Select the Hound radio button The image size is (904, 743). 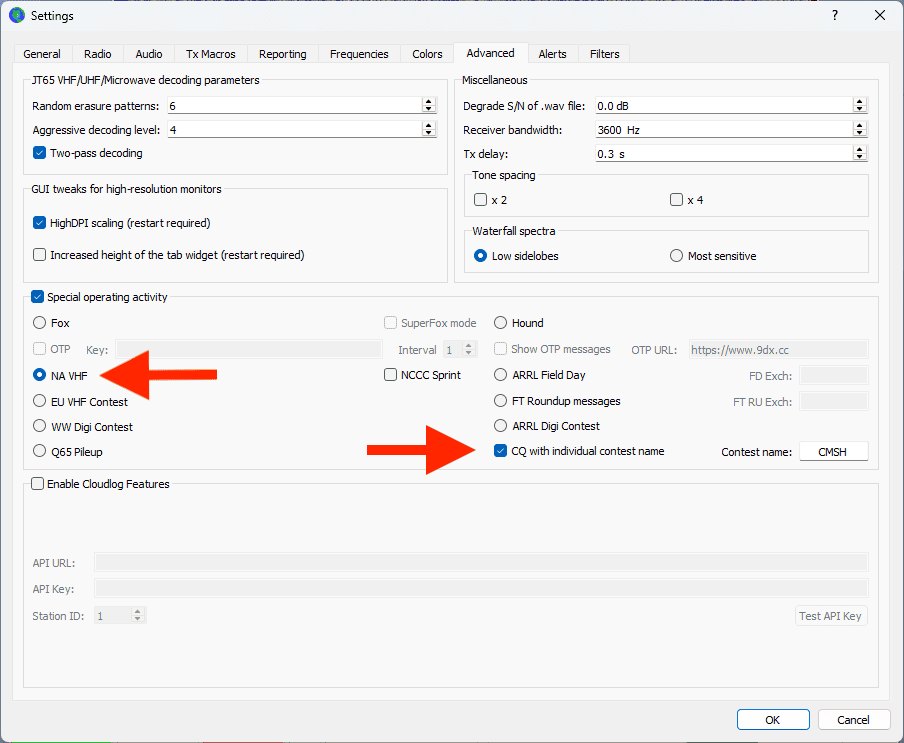pos(501,323)
